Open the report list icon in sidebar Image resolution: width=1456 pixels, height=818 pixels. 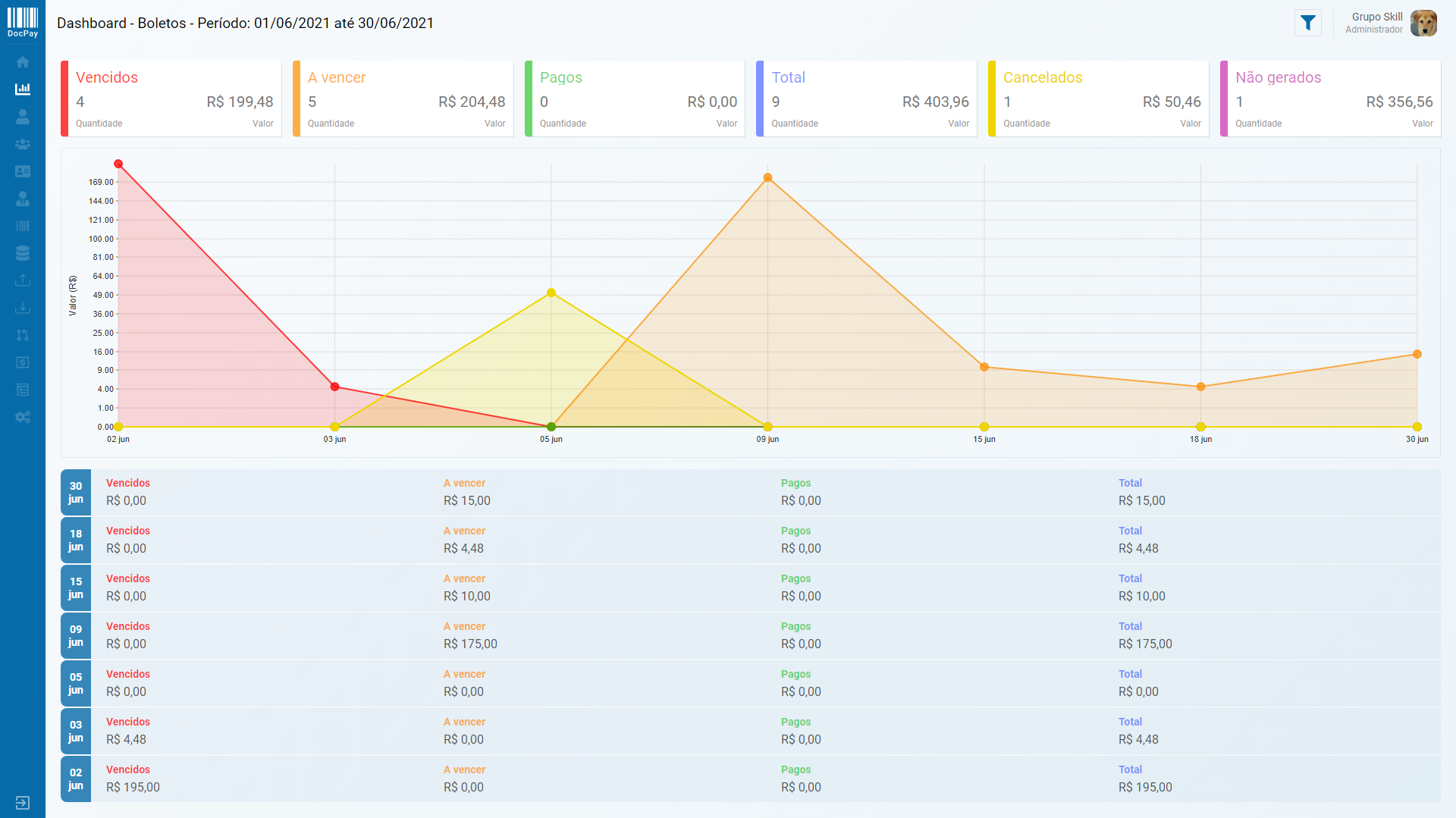[23, 390]
